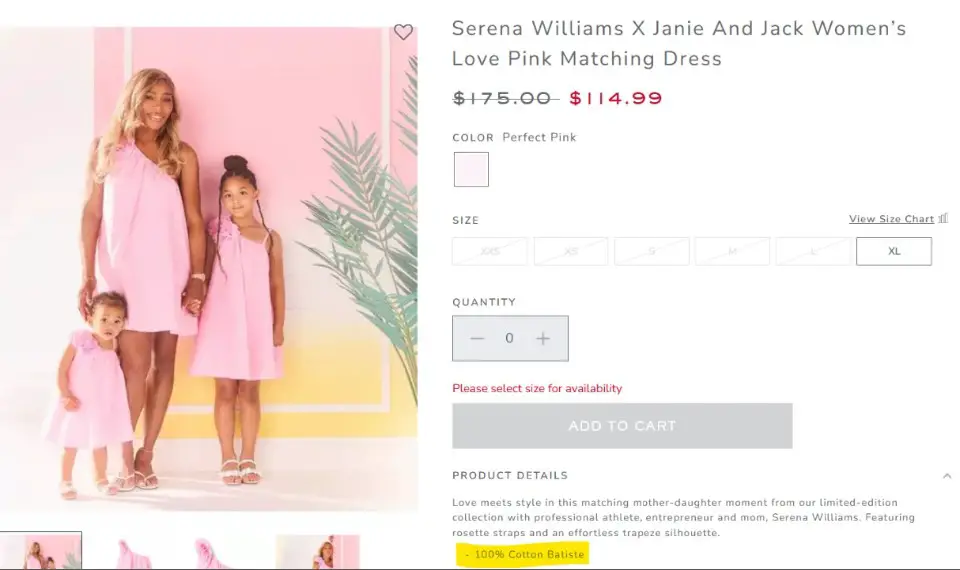
Task: Open the second dress thumbnail
Action: click(135, 554)
